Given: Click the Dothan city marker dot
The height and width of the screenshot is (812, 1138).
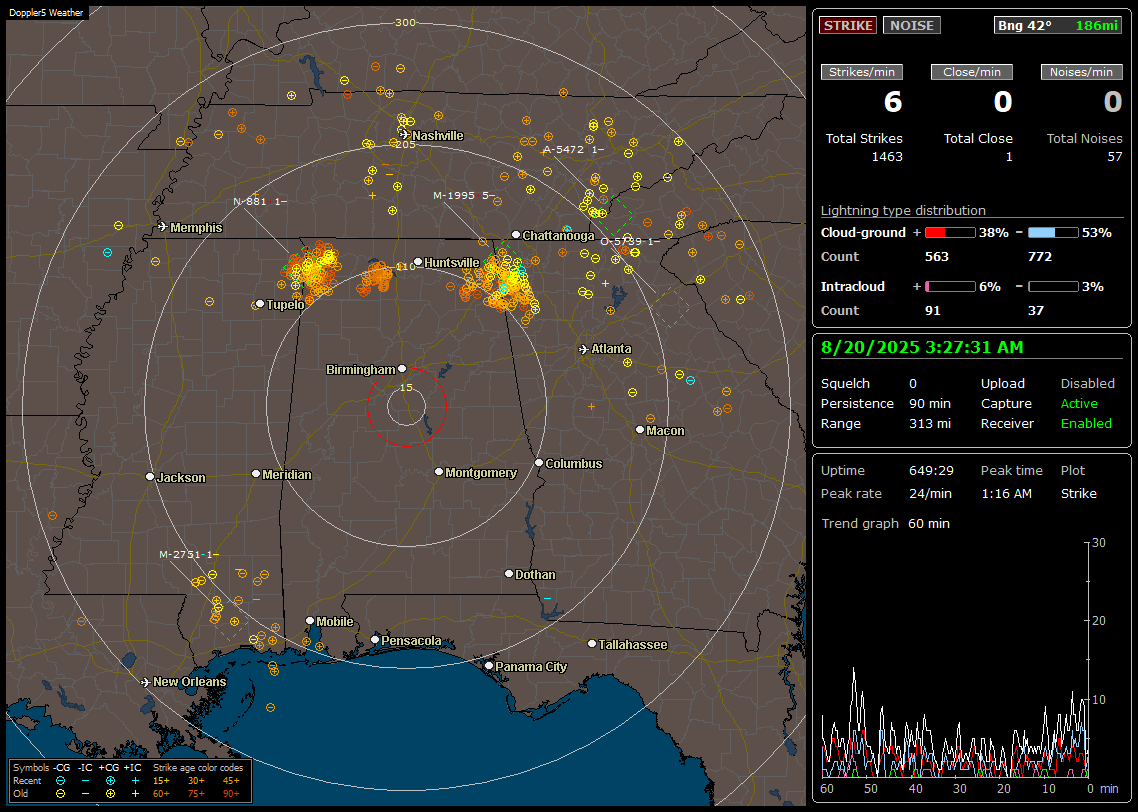Looking at the screenshot, I should [x=509, y=573].
